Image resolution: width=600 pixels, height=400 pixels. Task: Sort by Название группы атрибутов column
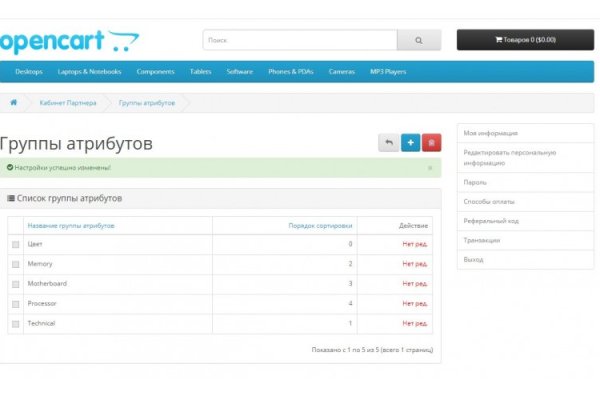tap(71, 226)
